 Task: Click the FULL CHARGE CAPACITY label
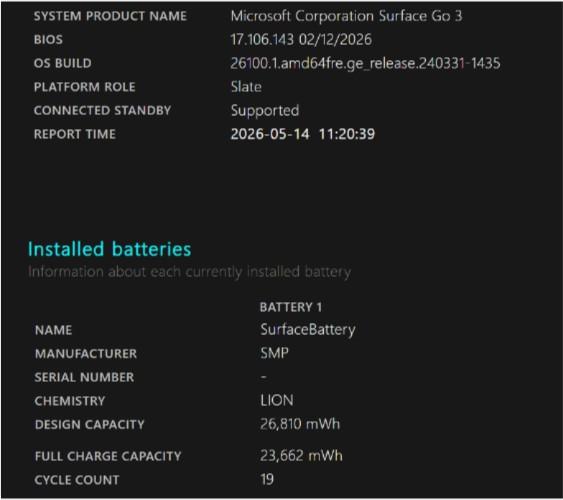(x=108, y=456)
